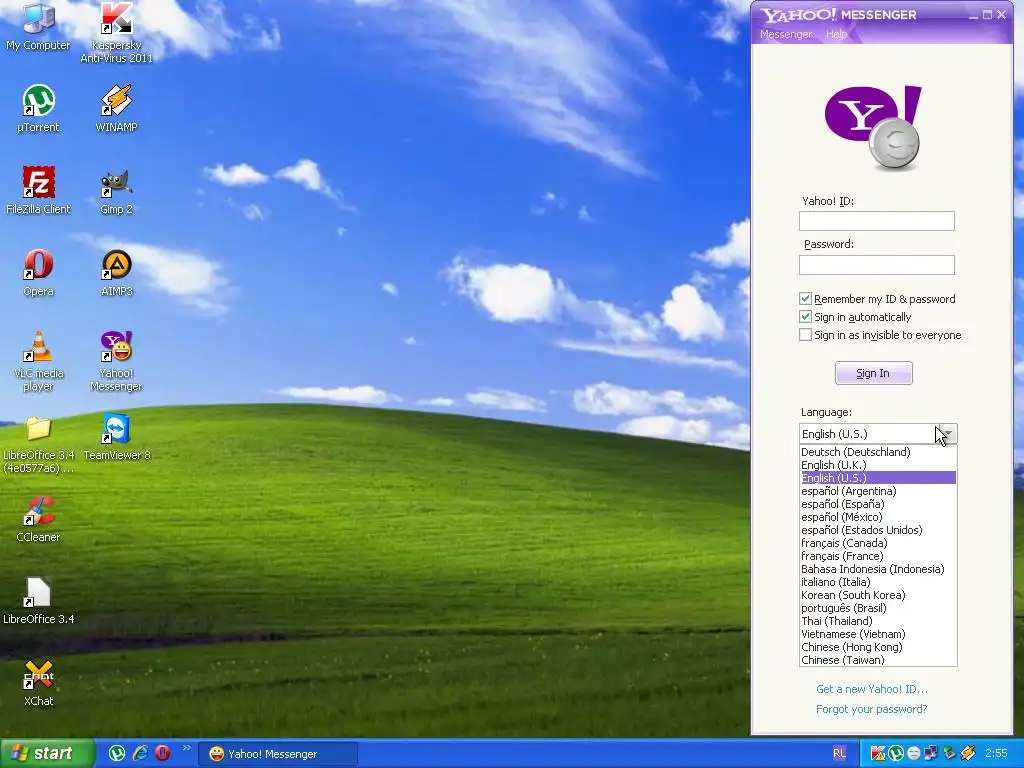Focus the Password input field
Image resolution: width=1024 pixels, height=768 pixels.
click(876, 264)
